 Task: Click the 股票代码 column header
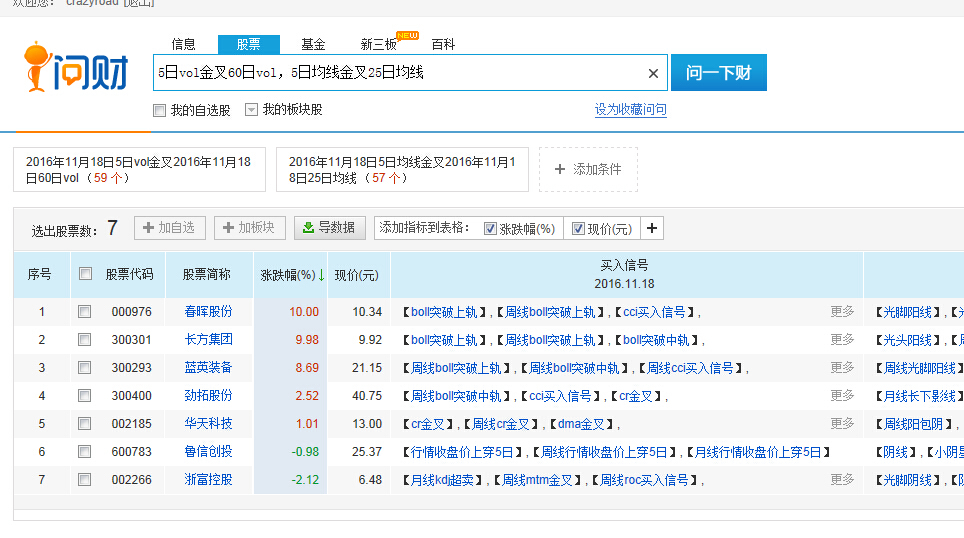[x=129, y=274]
